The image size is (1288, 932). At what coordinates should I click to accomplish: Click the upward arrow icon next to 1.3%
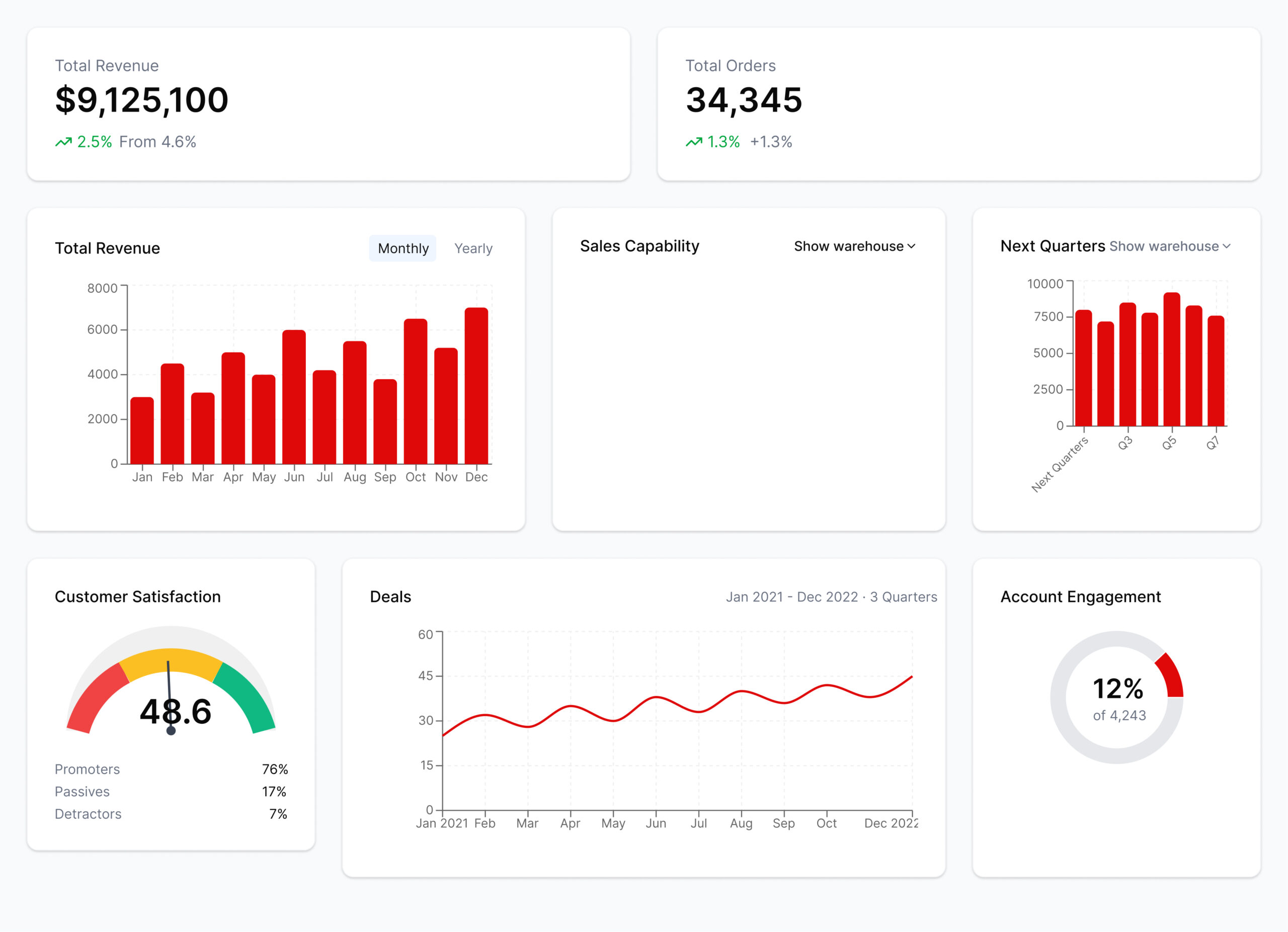pos(694,141)
